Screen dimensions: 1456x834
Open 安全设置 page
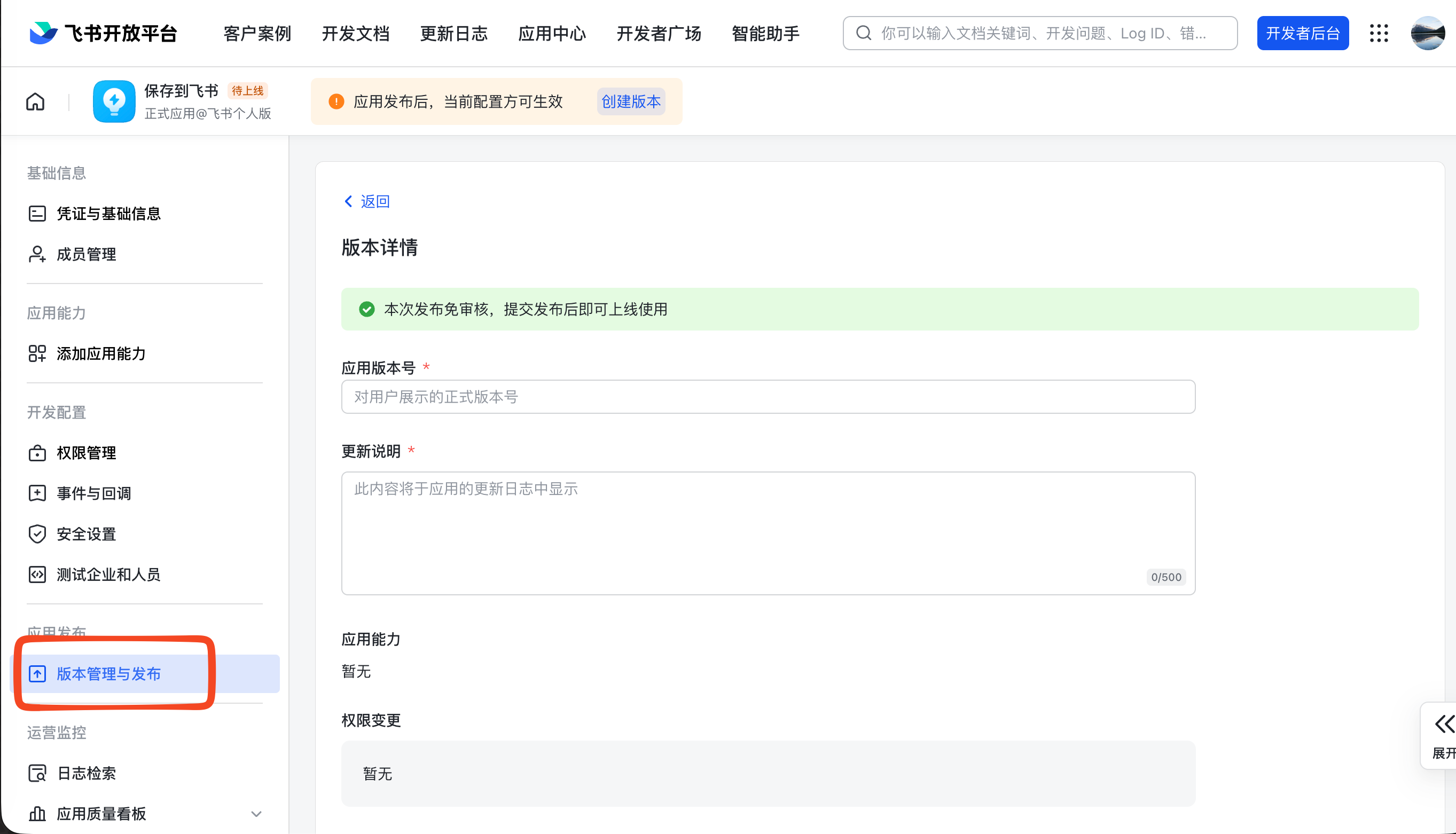(85, 534)
